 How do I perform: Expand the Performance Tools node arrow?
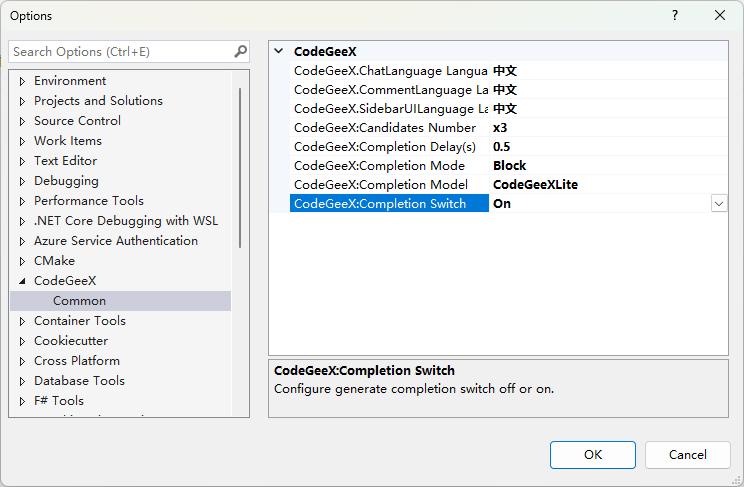tap(22, 201)
